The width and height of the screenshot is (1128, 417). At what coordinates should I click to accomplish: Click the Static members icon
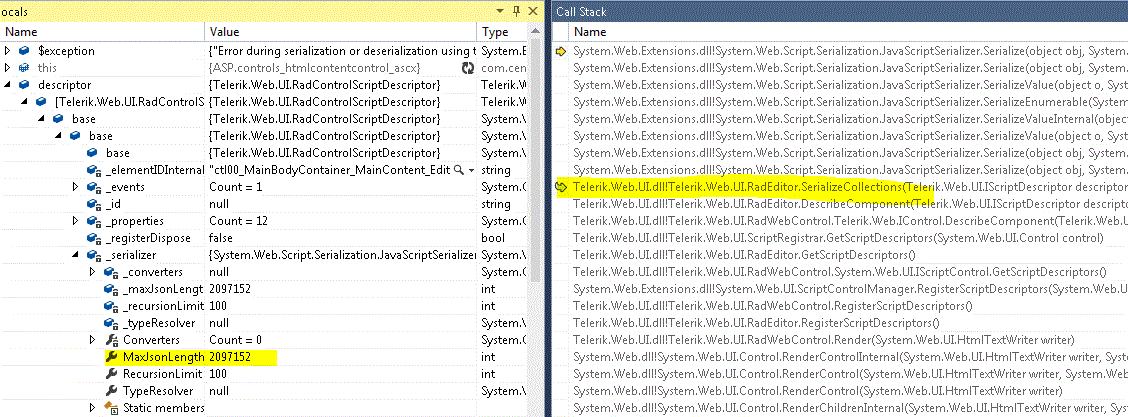pyautogui.click(x=112, y=408)
